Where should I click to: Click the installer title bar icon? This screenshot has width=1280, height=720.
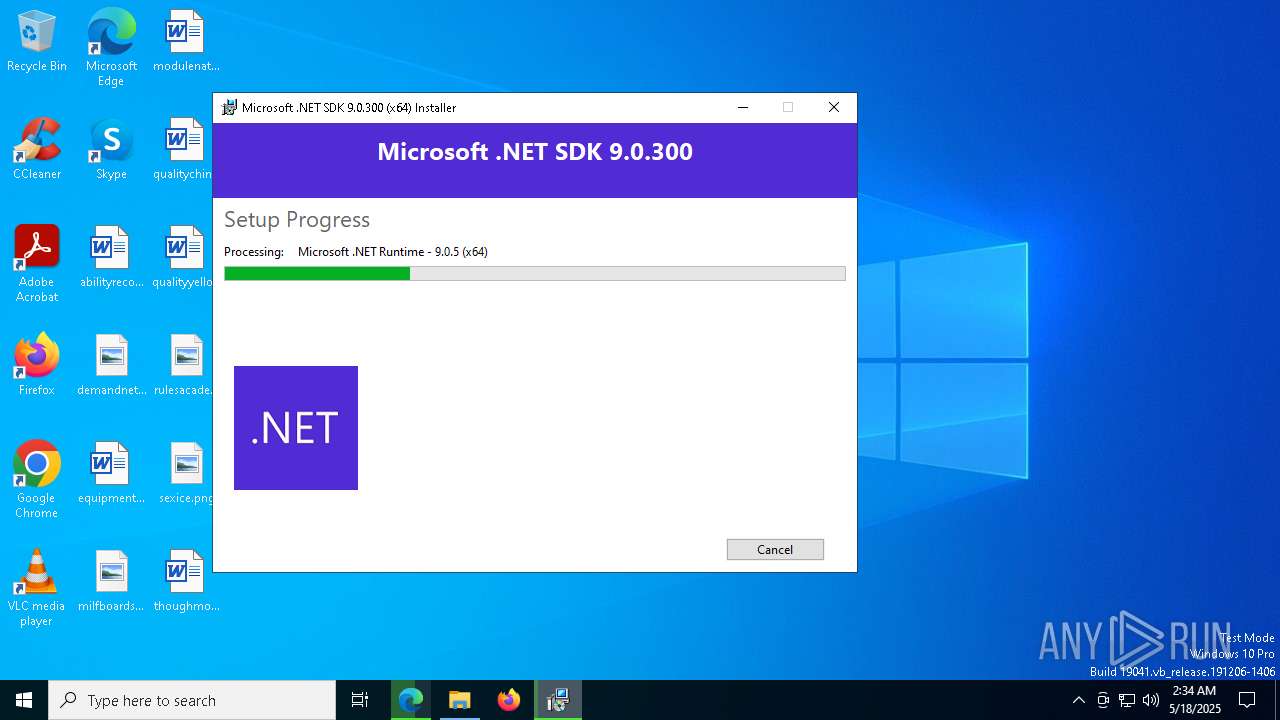(229, 107)
